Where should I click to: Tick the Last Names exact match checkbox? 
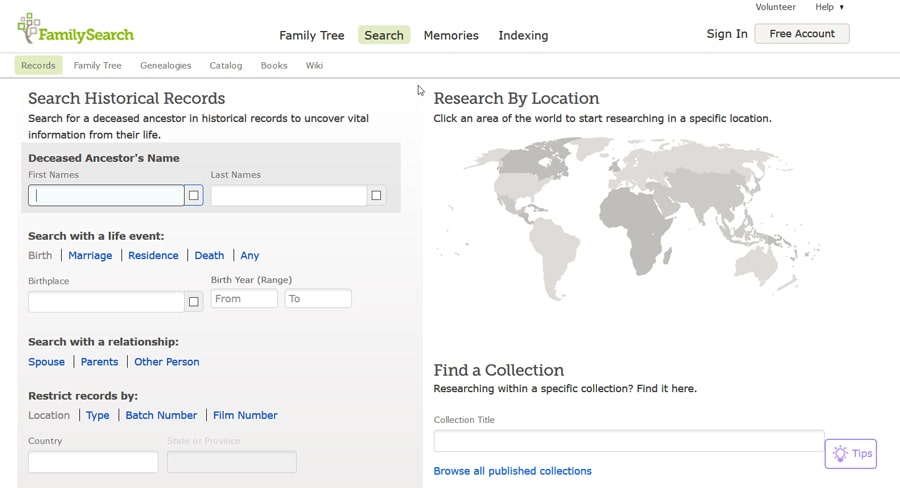376,195
